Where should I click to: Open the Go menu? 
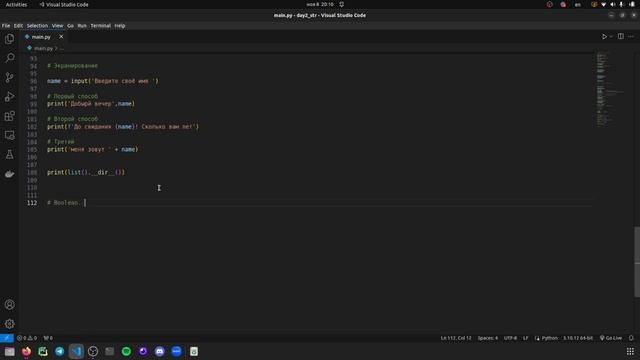click(x=71, y=26)
